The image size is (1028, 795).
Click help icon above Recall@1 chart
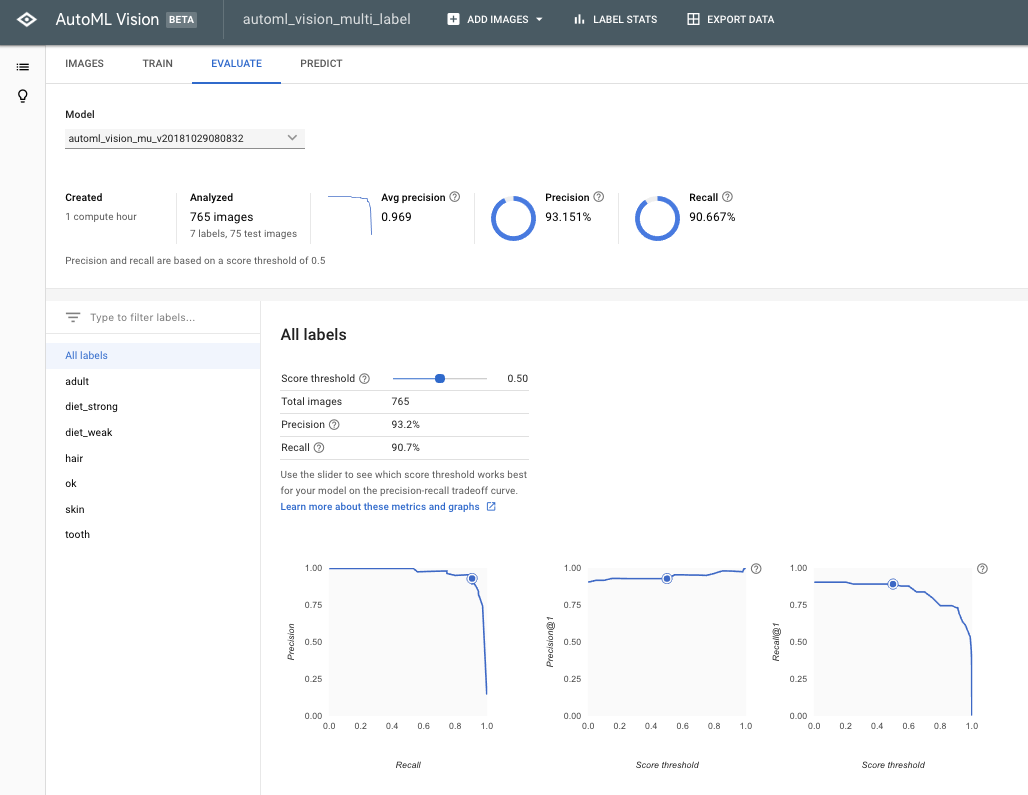click(982, 569)
